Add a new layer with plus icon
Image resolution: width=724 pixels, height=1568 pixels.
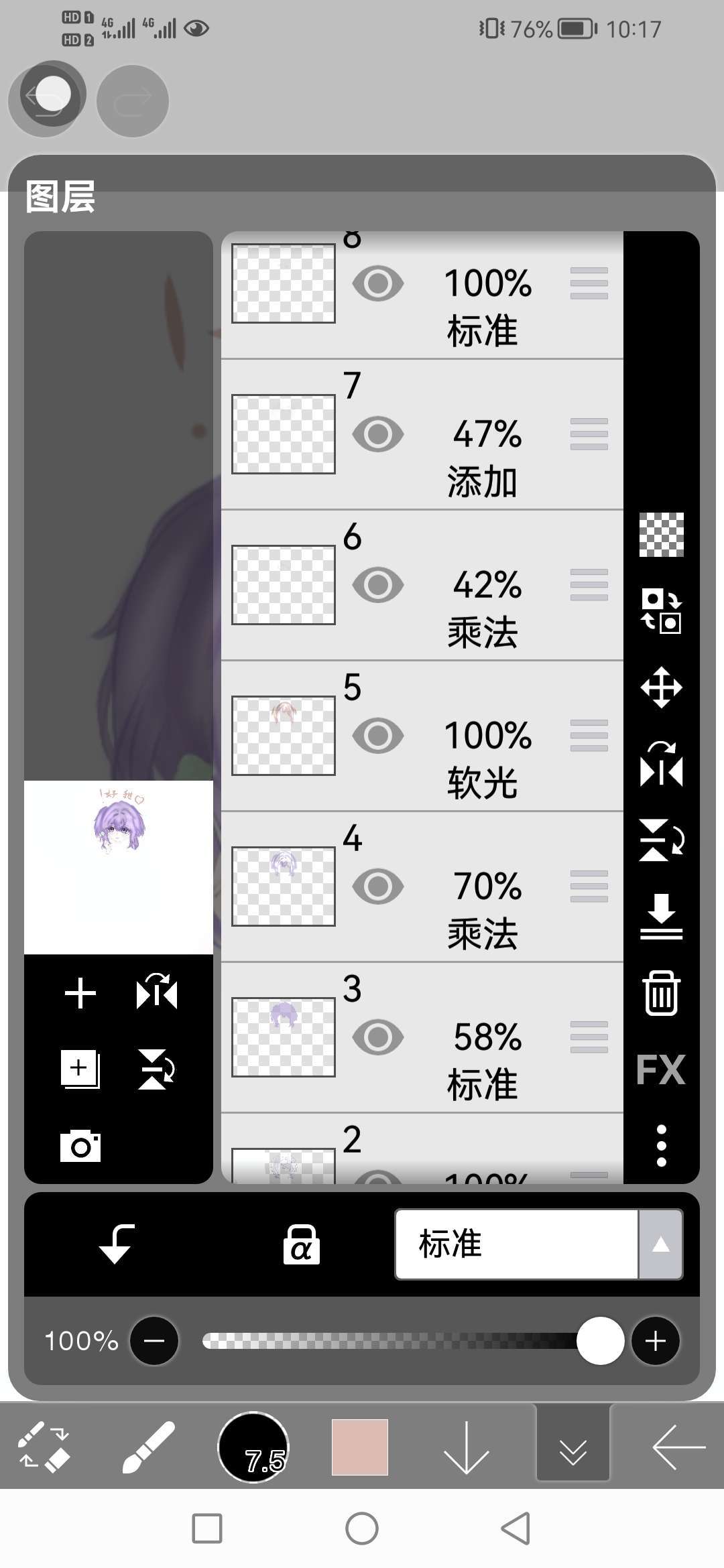pyautogui.click(x=80, y=993)
